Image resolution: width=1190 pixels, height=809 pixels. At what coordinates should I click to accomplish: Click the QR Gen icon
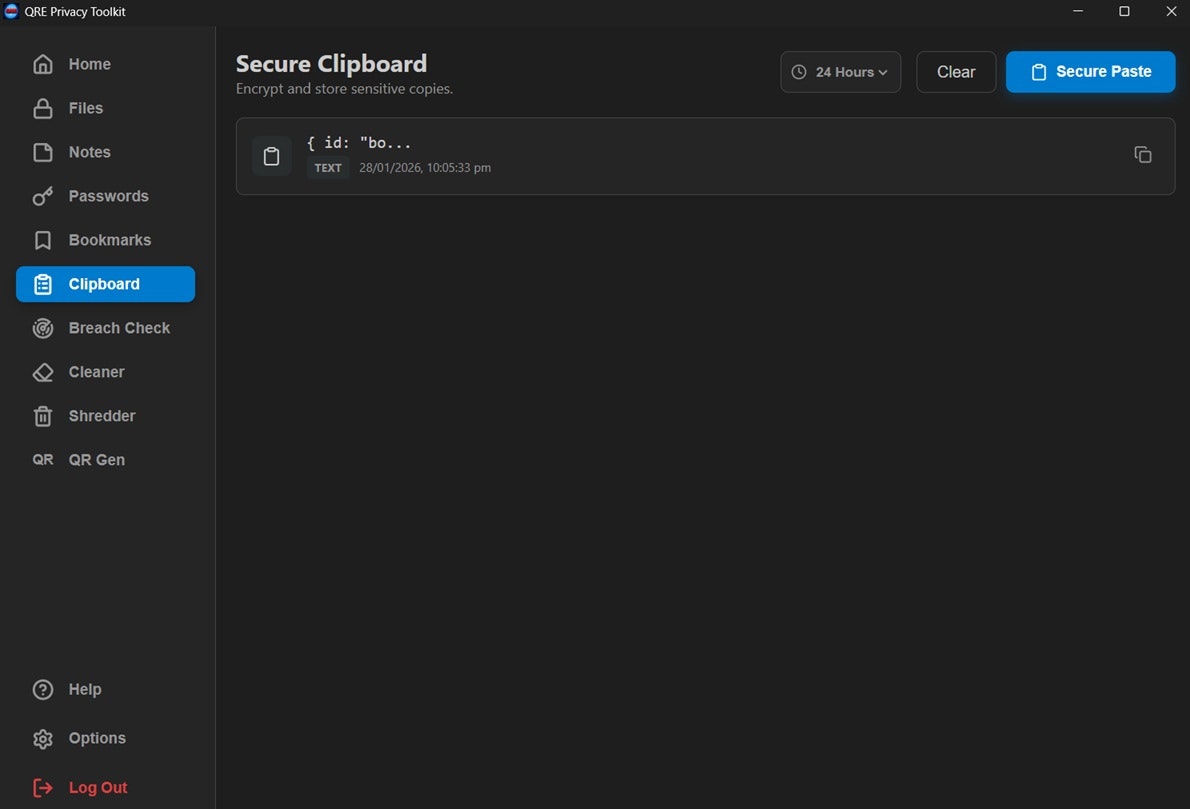[42, 460]
